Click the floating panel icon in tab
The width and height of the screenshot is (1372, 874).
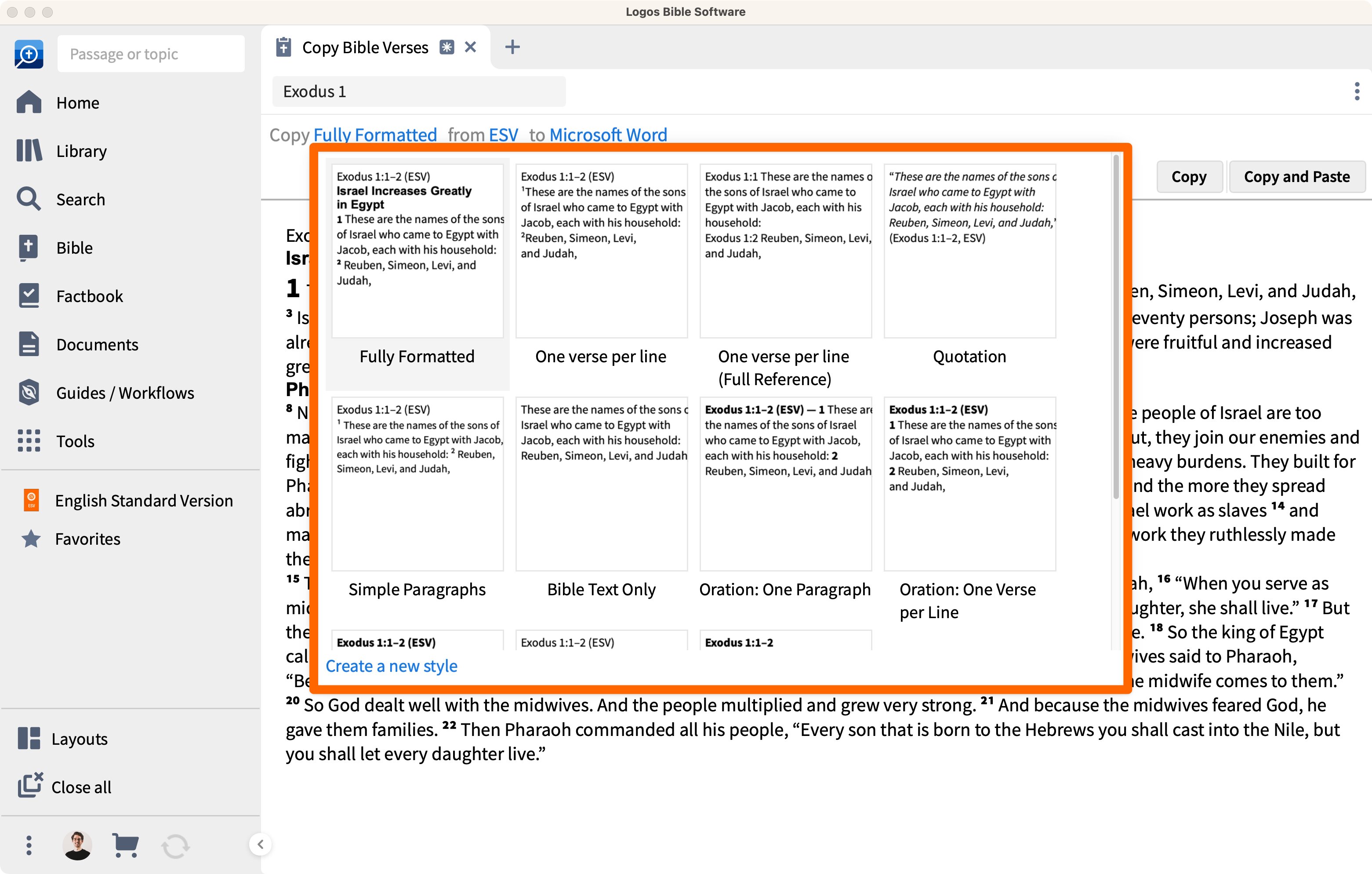coord(447,47)
